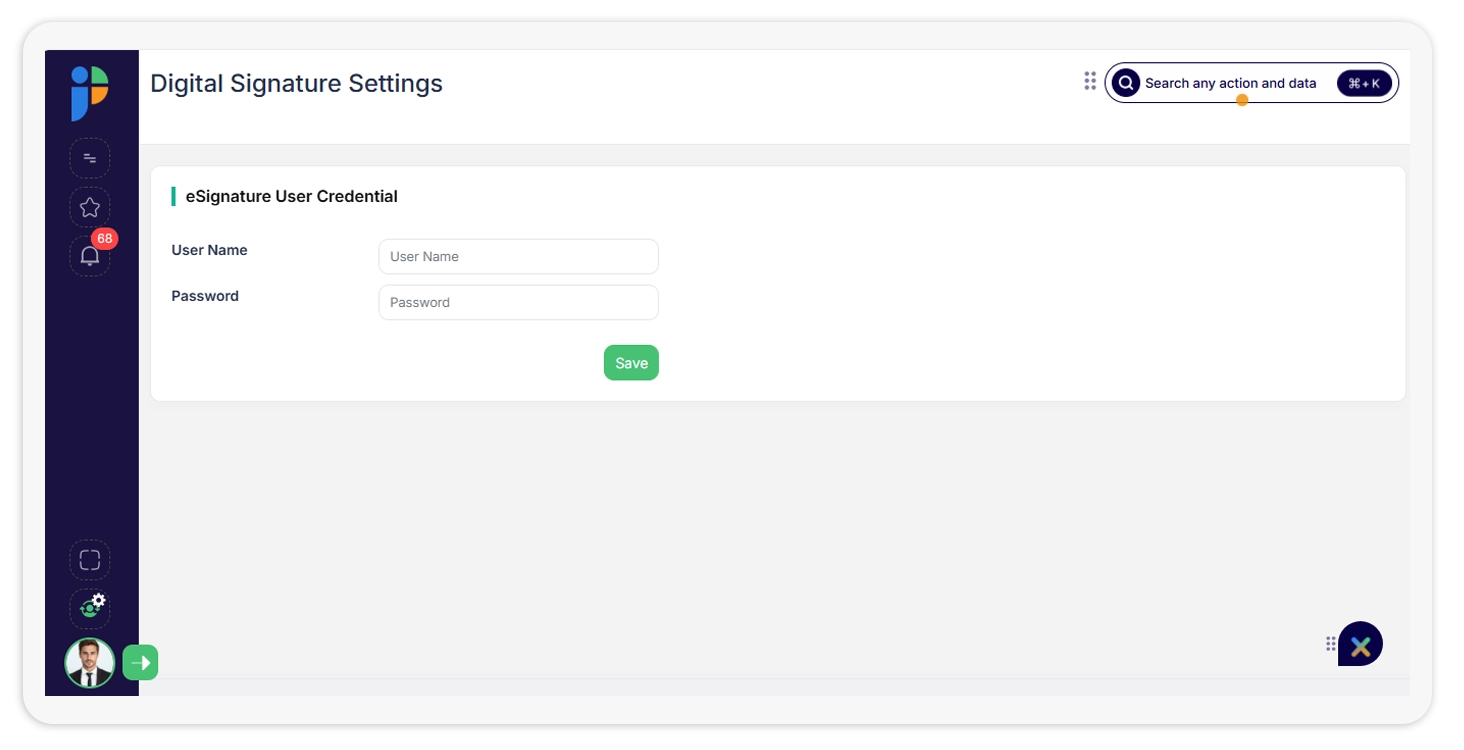1464x750 pixels.
Task: Click the floating X assistant button
Action: pyautogui.click(x=1360, y=644)
